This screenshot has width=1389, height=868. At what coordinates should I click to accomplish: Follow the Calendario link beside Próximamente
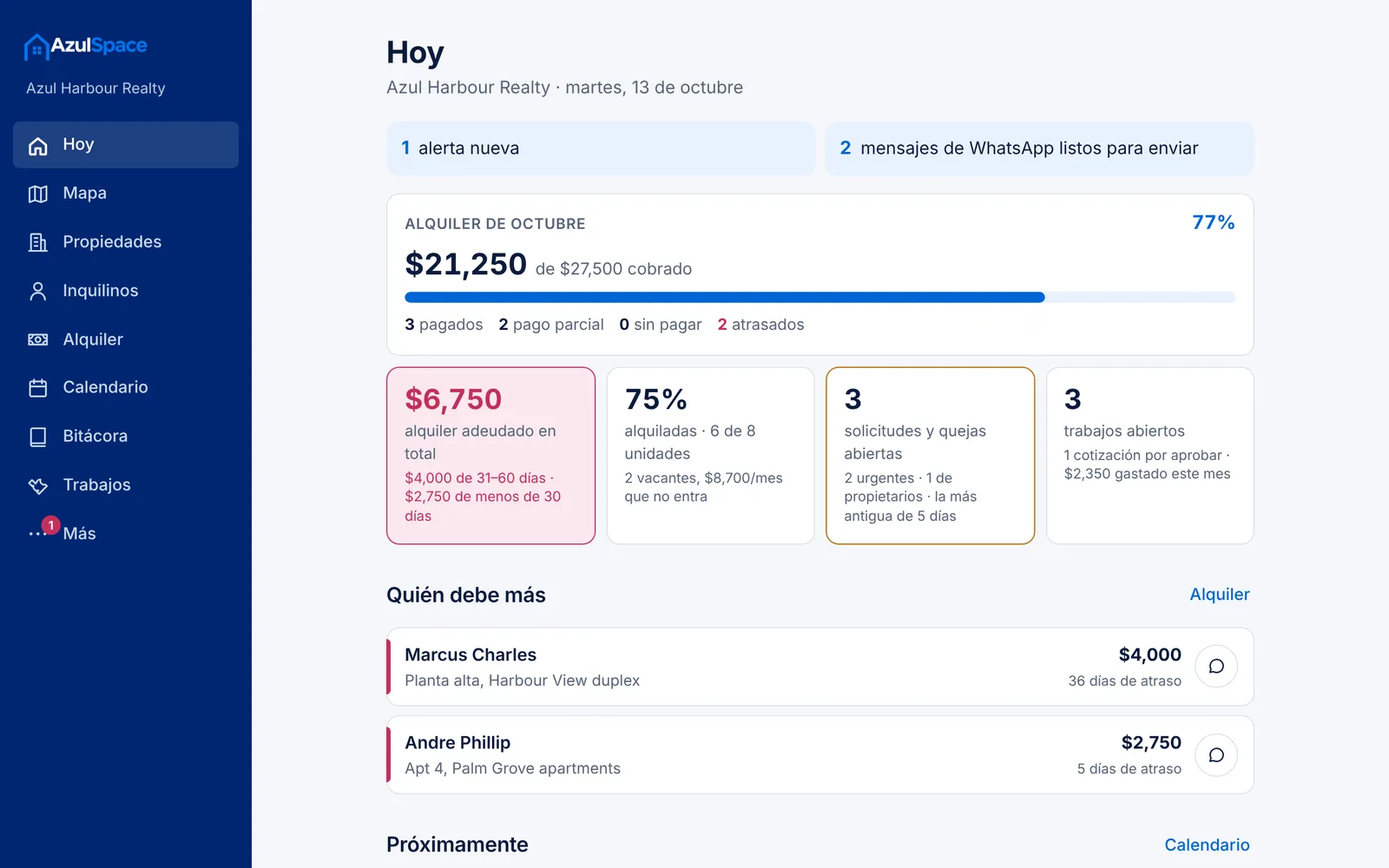tap(1207, 845)
